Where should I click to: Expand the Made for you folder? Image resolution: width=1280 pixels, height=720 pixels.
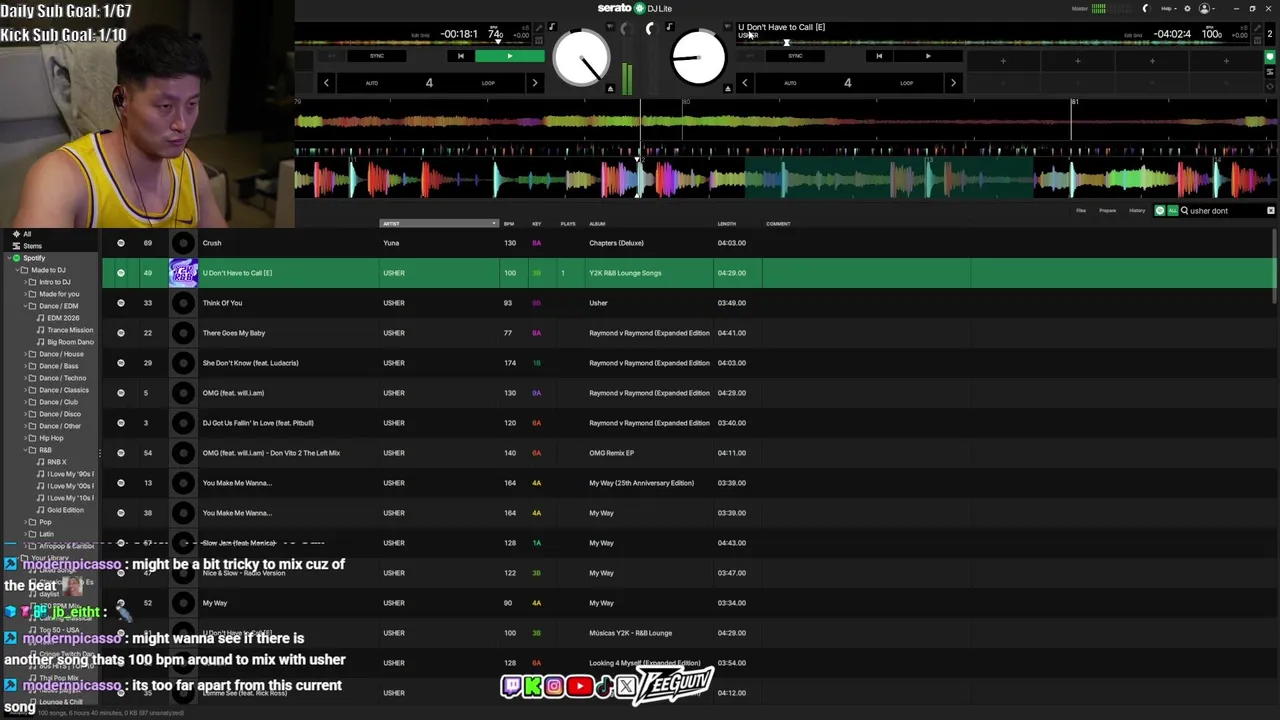[x=25, y=294]
